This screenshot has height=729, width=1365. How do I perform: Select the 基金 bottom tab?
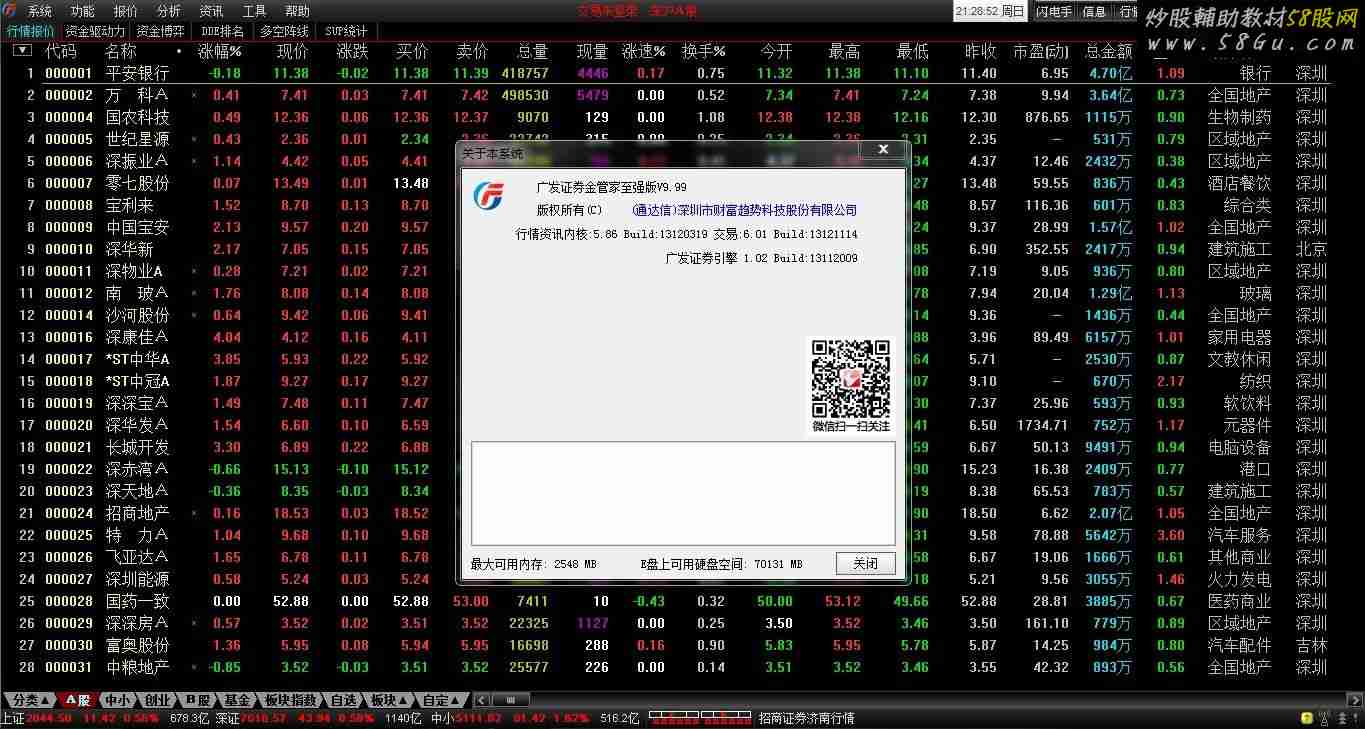click(x=238, y=700)
